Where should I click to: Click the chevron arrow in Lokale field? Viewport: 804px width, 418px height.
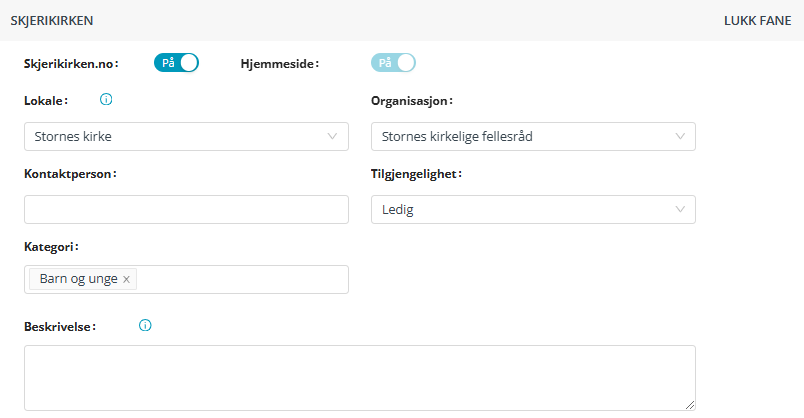(333, 136)
